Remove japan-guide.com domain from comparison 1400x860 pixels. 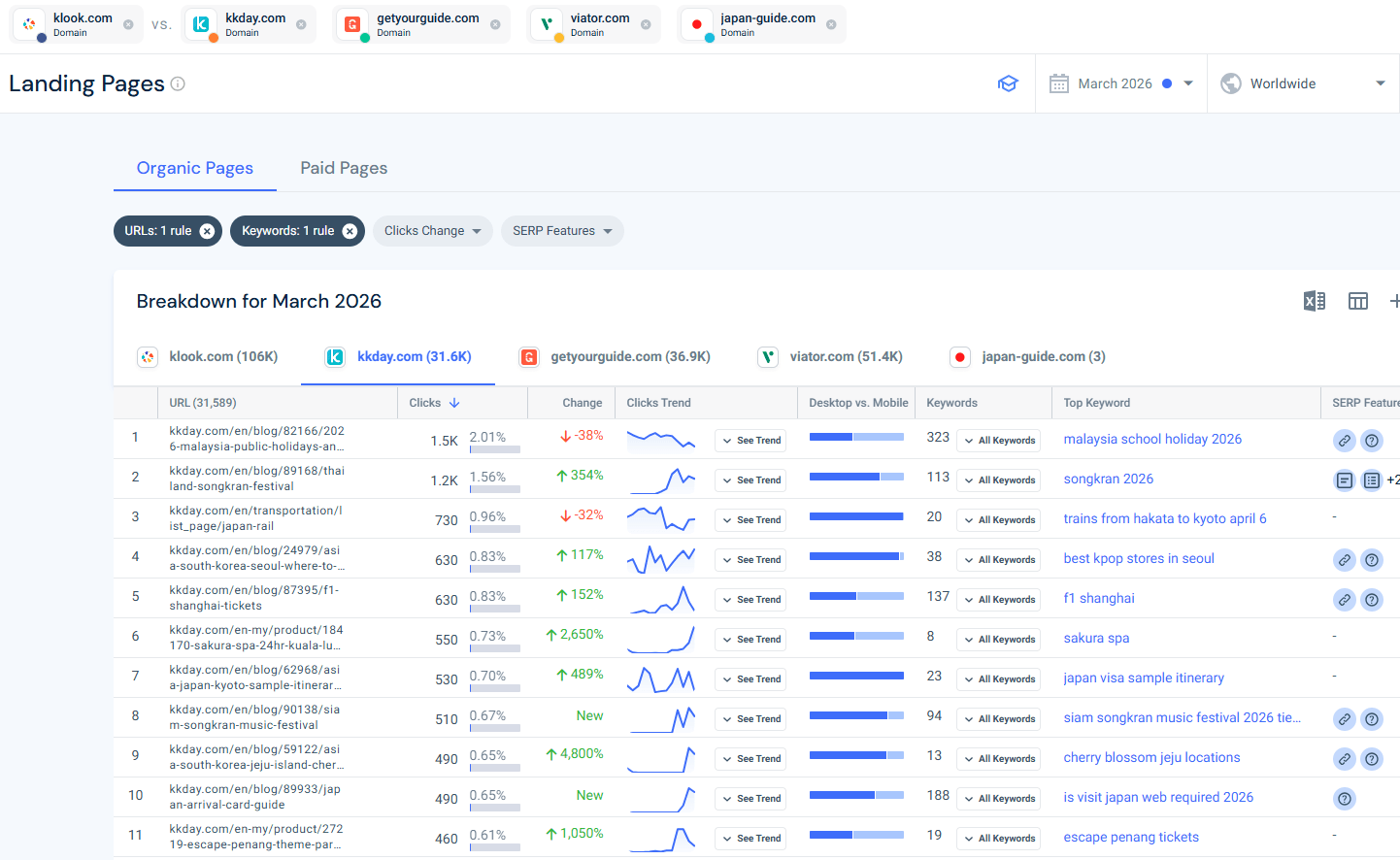point(831,25)
